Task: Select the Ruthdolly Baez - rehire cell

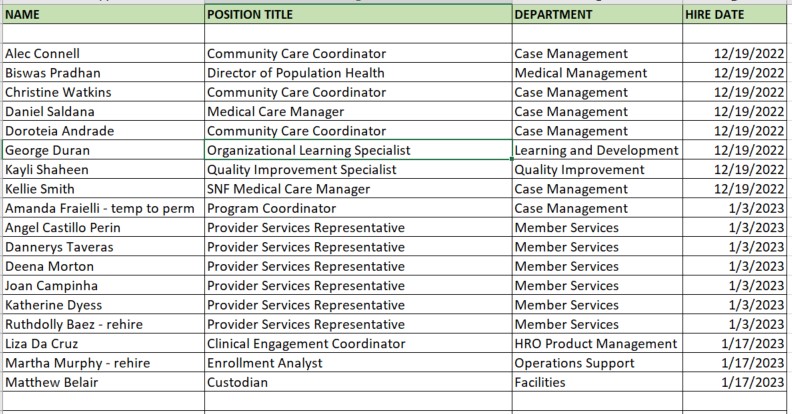Action: pyautogui.click(x=104, y=324)
